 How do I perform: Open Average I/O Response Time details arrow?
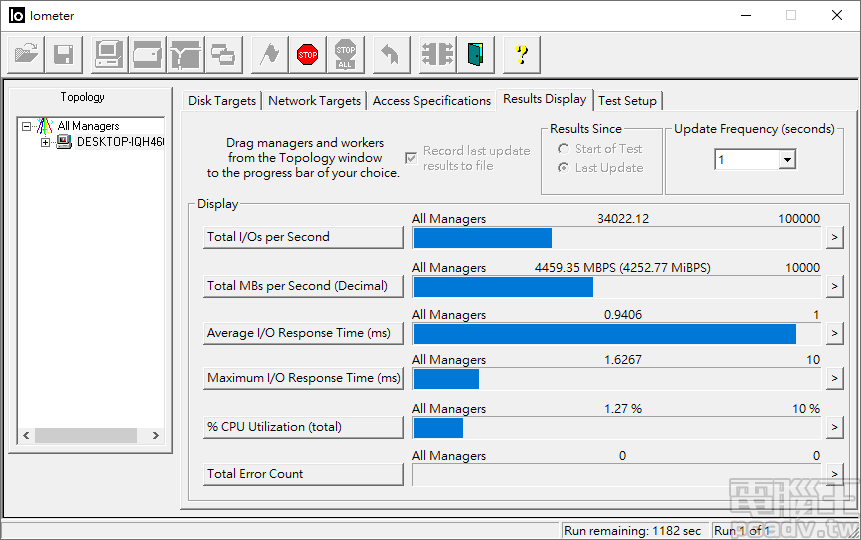(835, 333)
